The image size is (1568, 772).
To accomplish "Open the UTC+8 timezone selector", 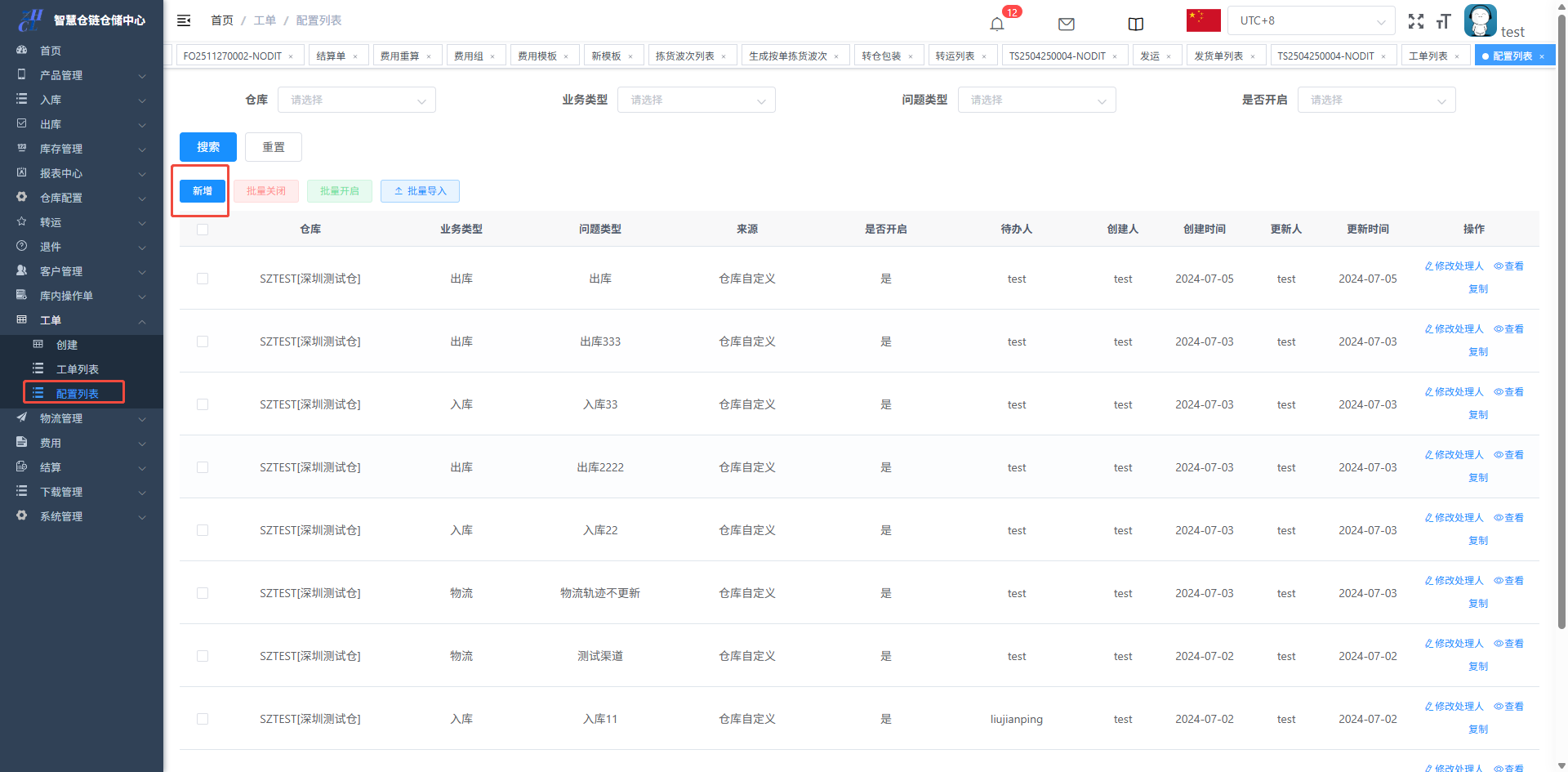I will tap(1311, 20).
